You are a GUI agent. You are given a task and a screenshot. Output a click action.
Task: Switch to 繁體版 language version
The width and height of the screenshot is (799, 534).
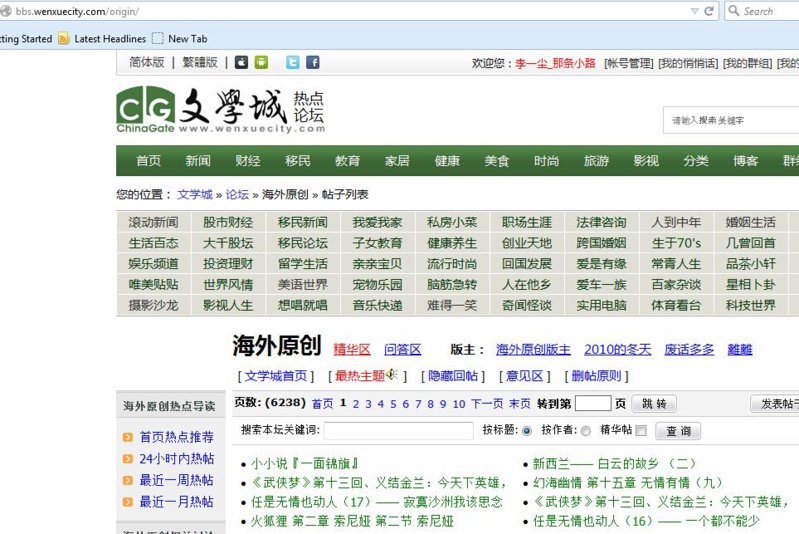pos(200,62)
